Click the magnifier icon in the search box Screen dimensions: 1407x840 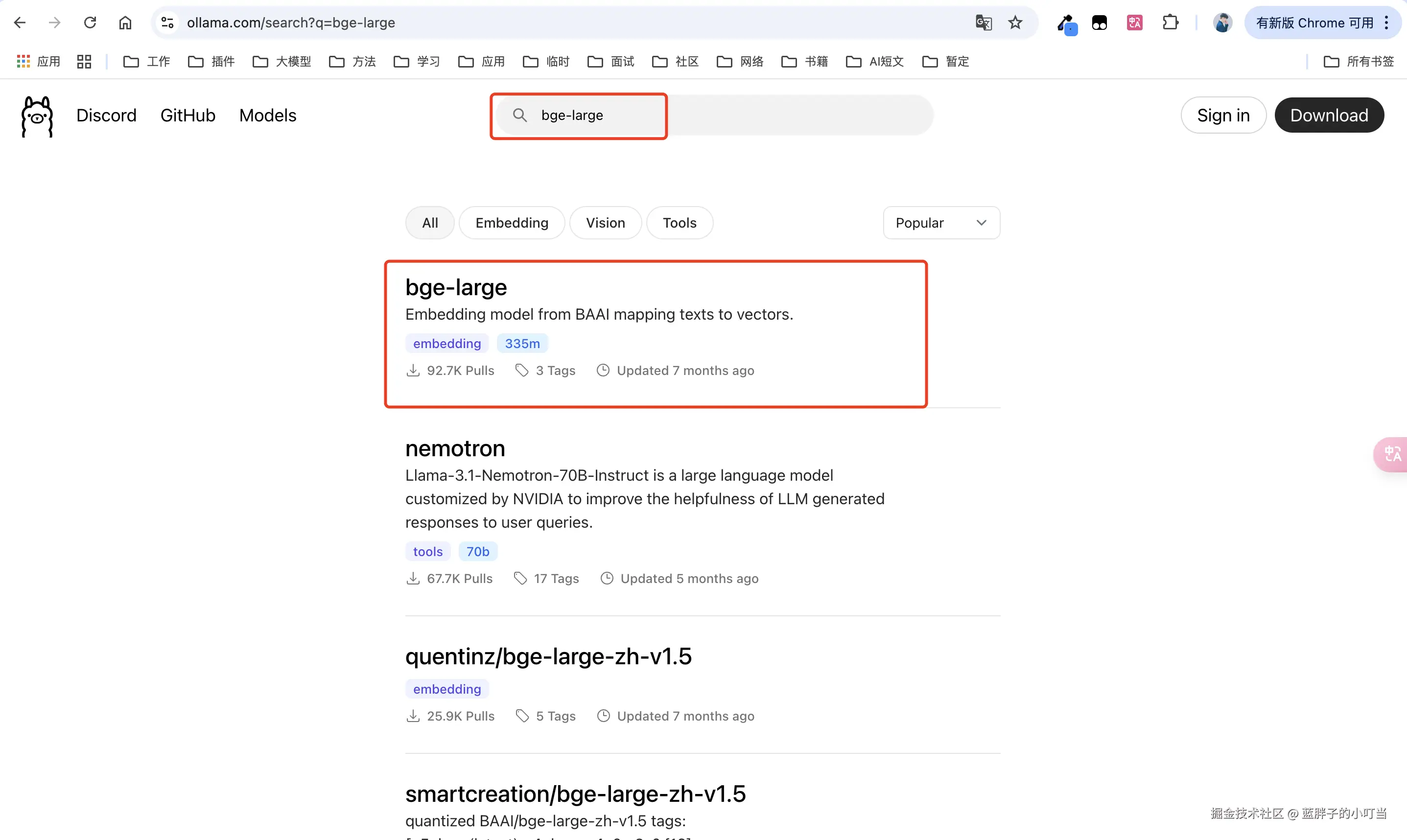(x=519, y=115)
